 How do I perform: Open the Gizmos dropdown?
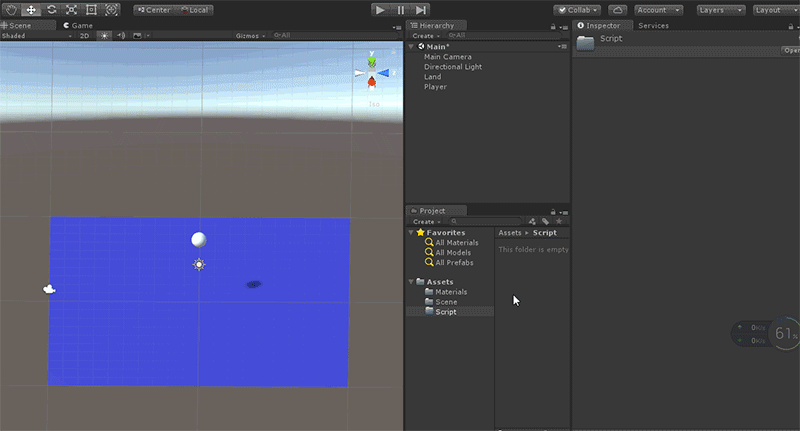tap(251, 36)
